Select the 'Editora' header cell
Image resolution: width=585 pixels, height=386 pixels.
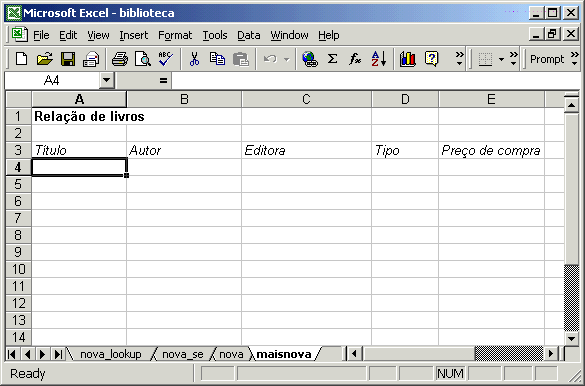coord(306,150)
